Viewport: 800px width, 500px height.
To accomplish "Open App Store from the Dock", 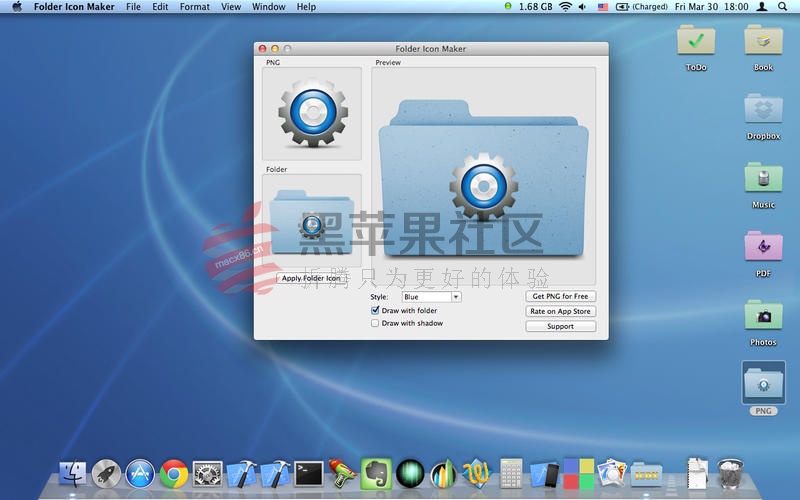I will 140,473.
